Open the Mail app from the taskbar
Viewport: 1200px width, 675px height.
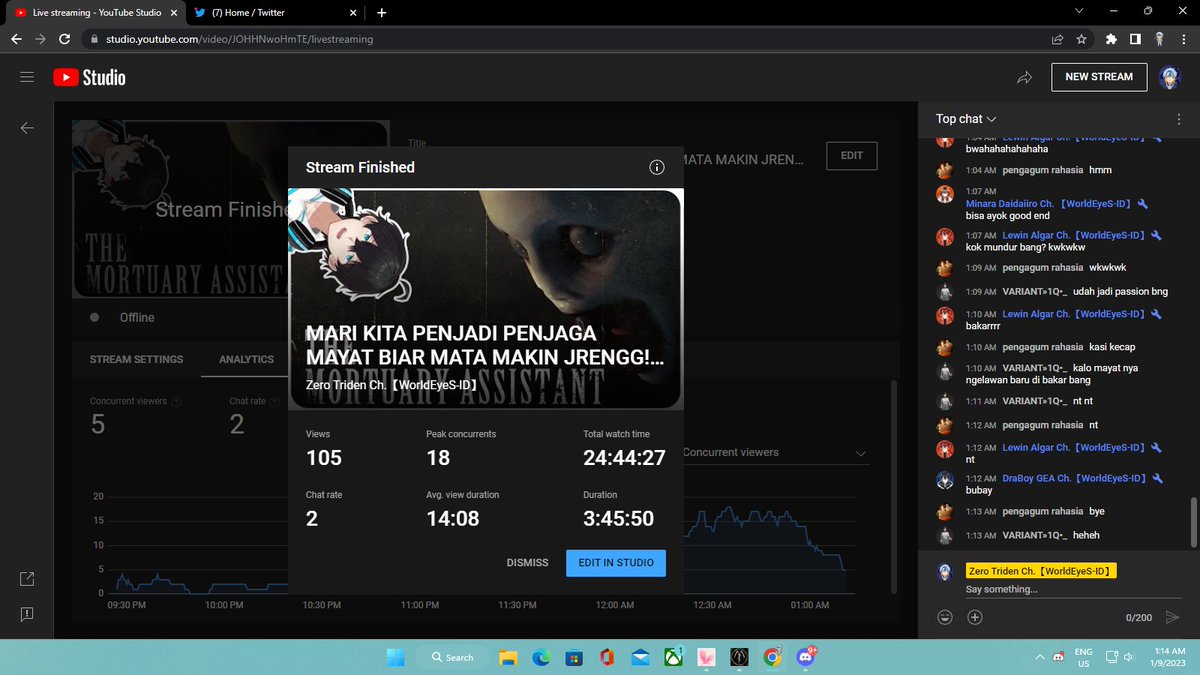pyautogui.click(x=640, y=657)
